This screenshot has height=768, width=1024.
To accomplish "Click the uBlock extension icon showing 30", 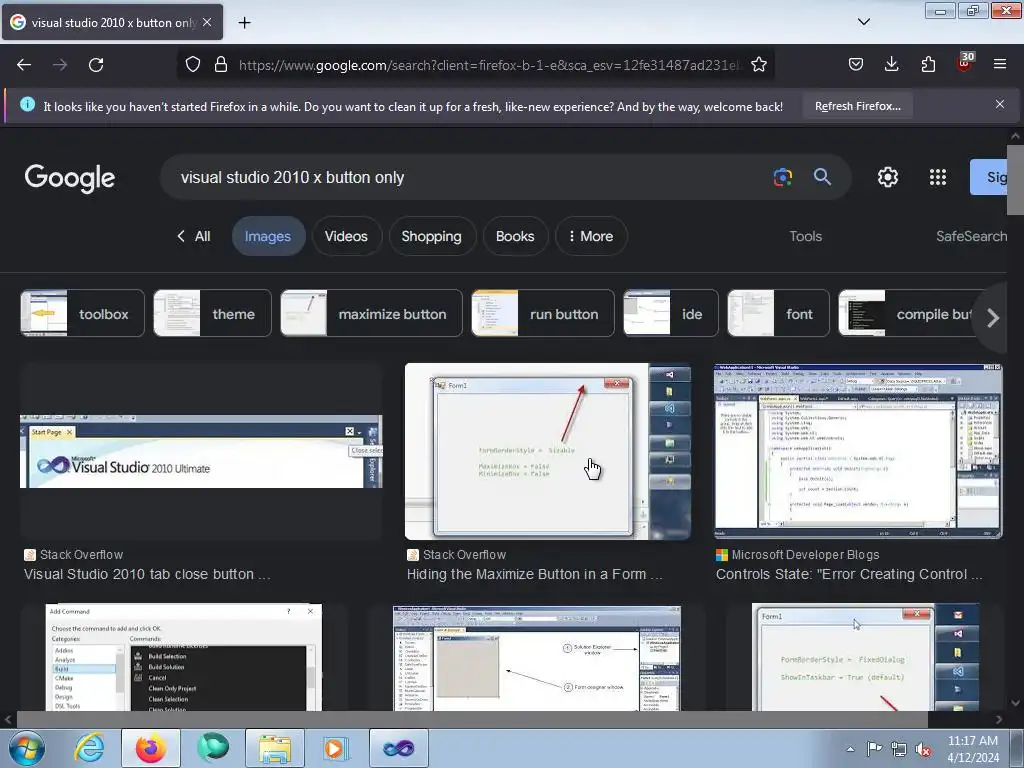I will click(965, 63).
